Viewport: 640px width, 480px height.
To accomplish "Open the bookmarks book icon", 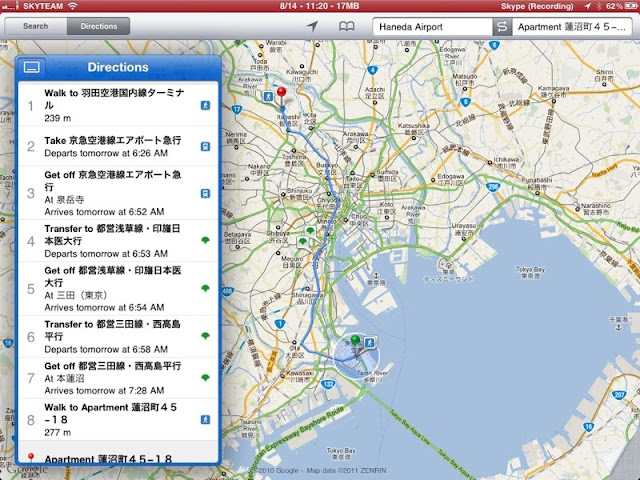I will click(347, 27).
